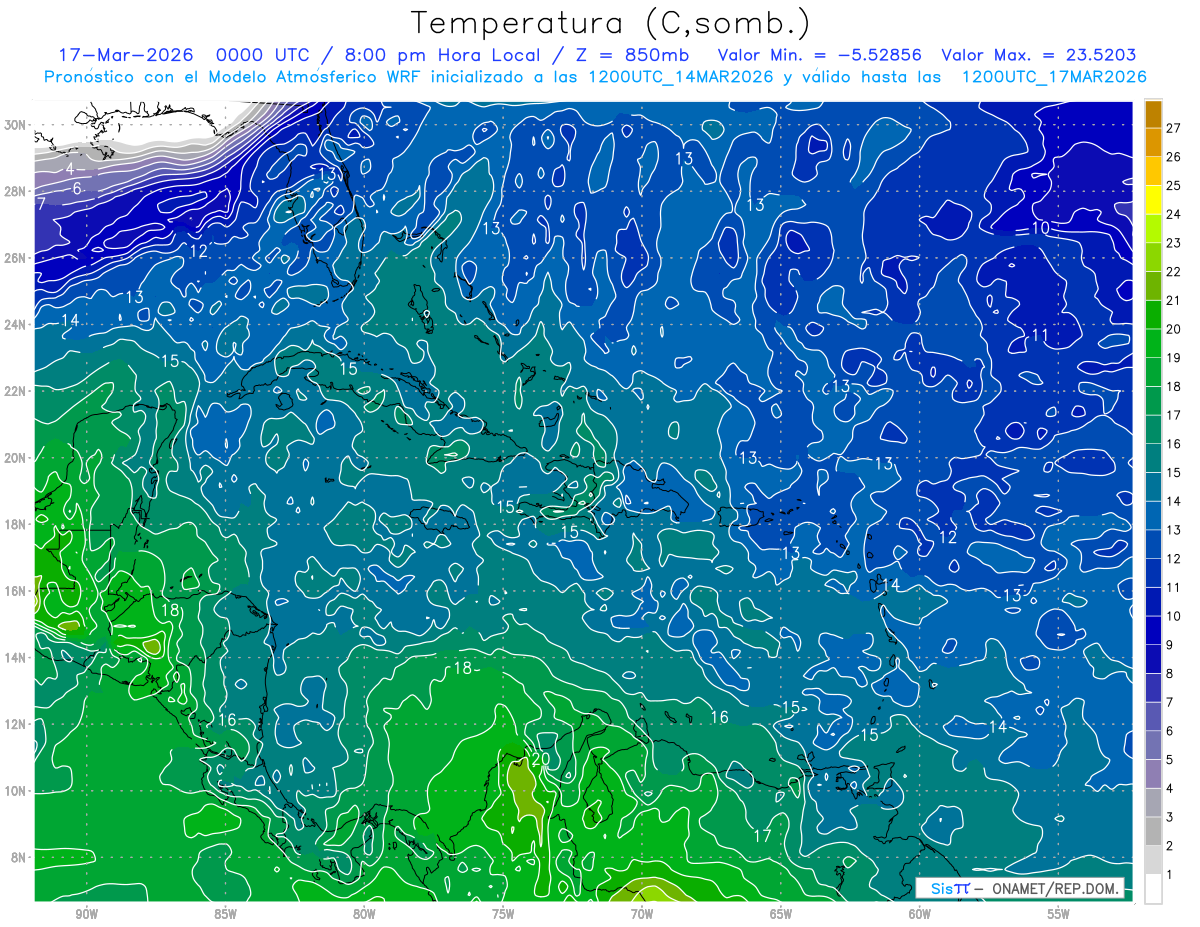Click the '20N' latitude axis label

(16, 457)
